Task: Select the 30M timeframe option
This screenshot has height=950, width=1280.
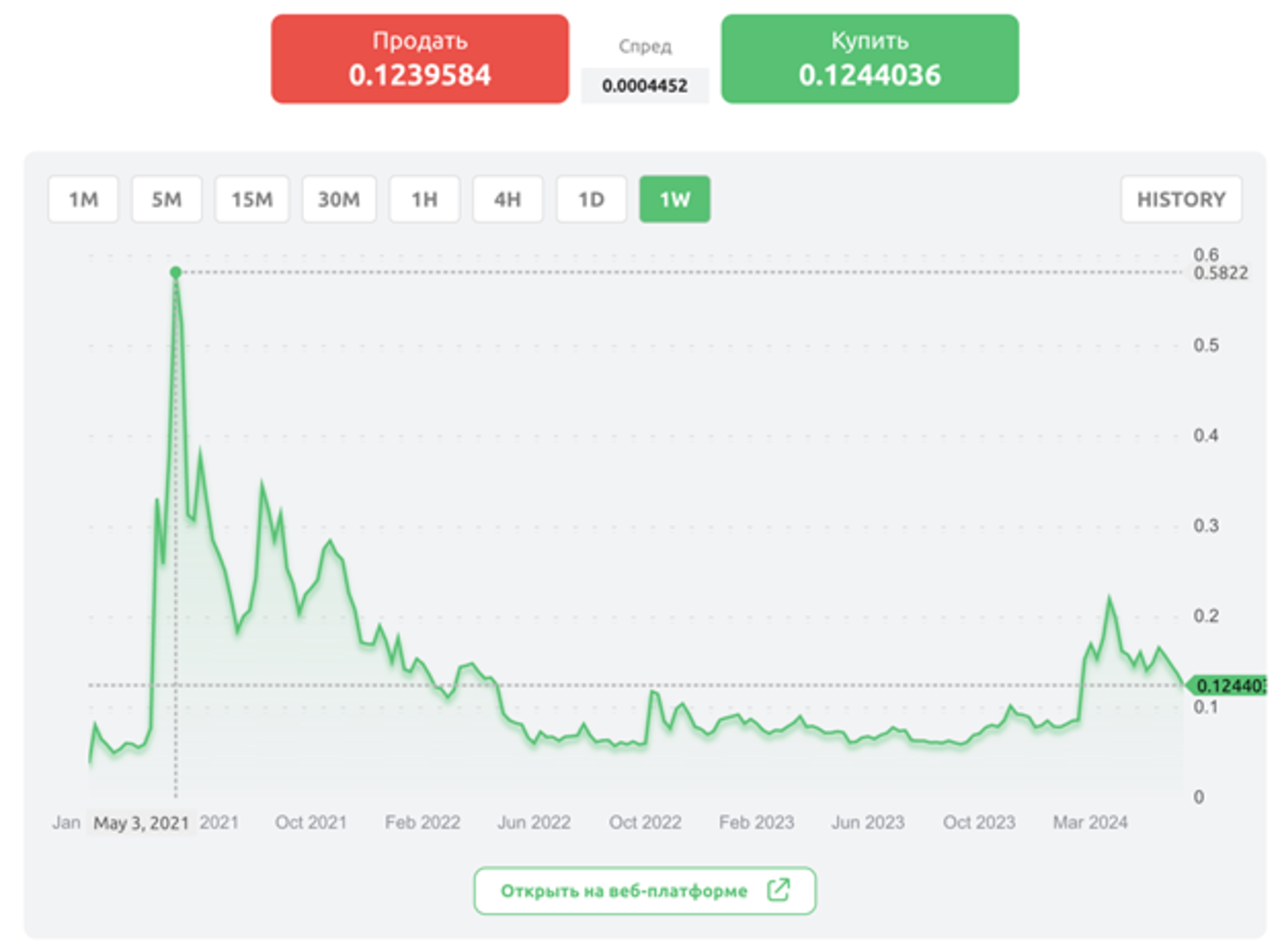Action: pos(338,199)
